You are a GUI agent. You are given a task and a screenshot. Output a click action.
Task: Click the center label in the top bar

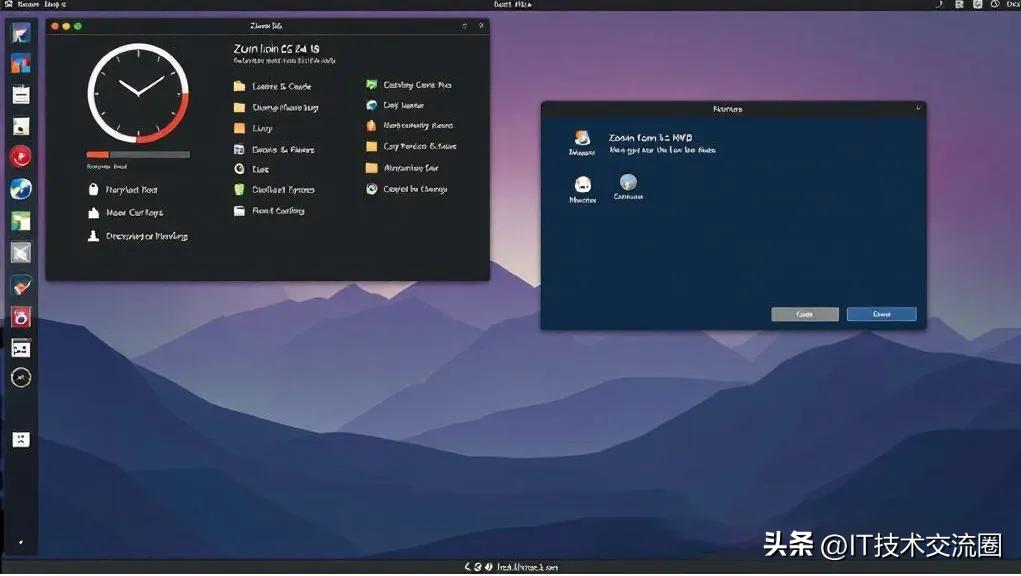pyautogui.click(x=512, y=4)
